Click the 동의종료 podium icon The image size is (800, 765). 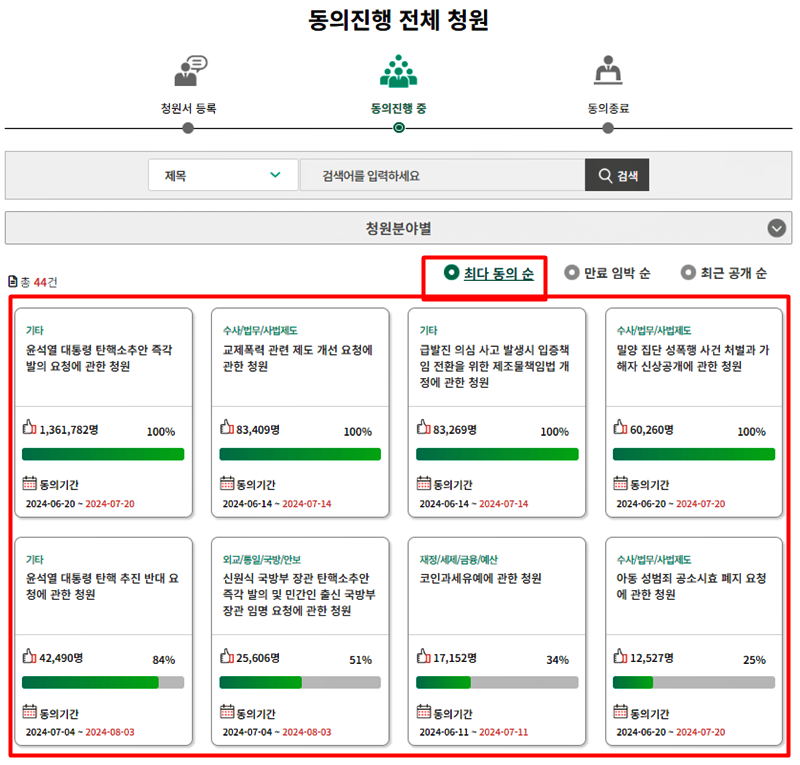point(608,70)
